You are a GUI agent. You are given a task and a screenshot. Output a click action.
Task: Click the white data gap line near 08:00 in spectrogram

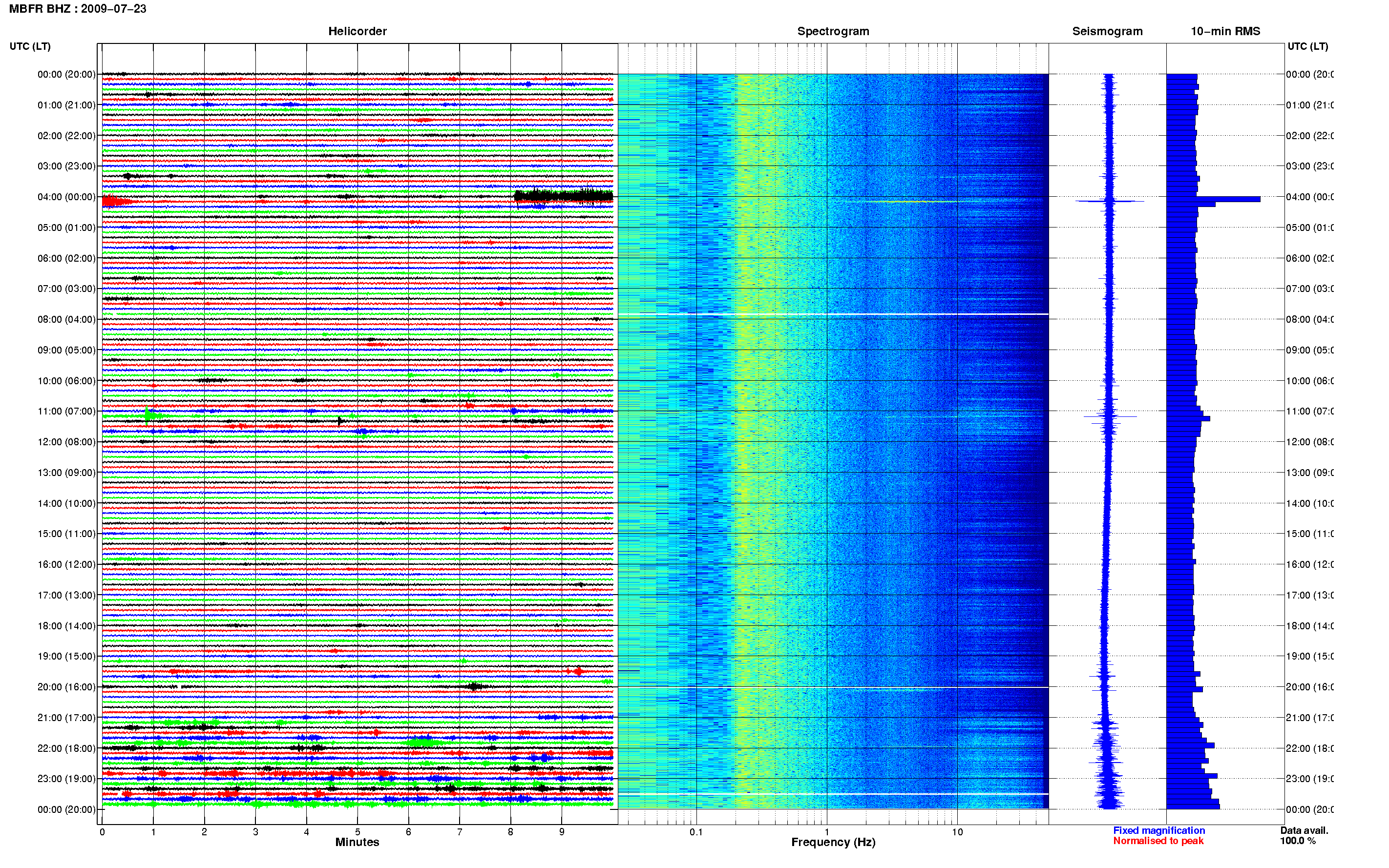(833, 314)
